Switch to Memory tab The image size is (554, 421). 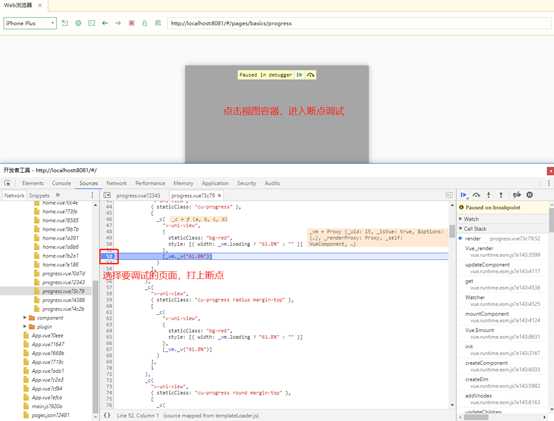(183, 183)
